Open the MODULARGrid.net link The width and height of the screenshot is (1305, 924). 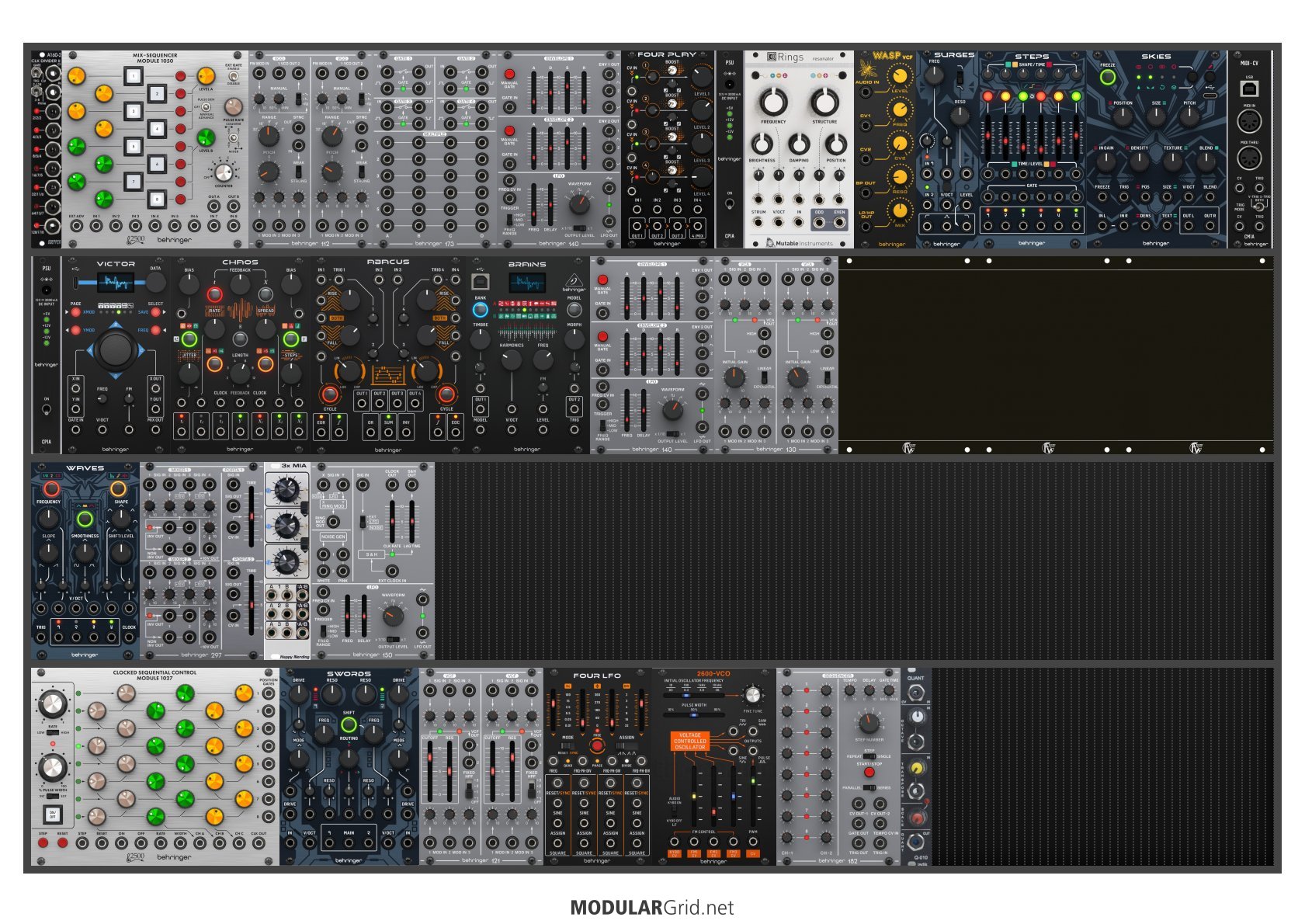tap(652, 907)
